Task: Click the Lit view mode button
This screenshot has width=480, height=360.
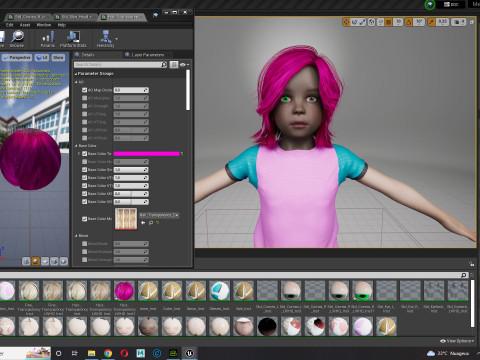Action: [x=42, y=58]
